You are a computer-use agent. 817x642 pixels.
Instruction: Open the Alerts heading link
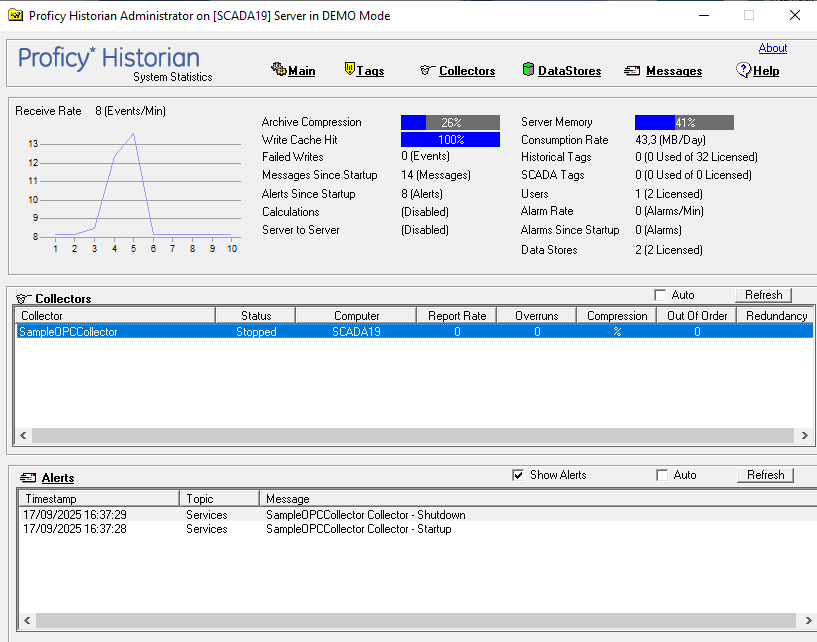tap(58, 478)
